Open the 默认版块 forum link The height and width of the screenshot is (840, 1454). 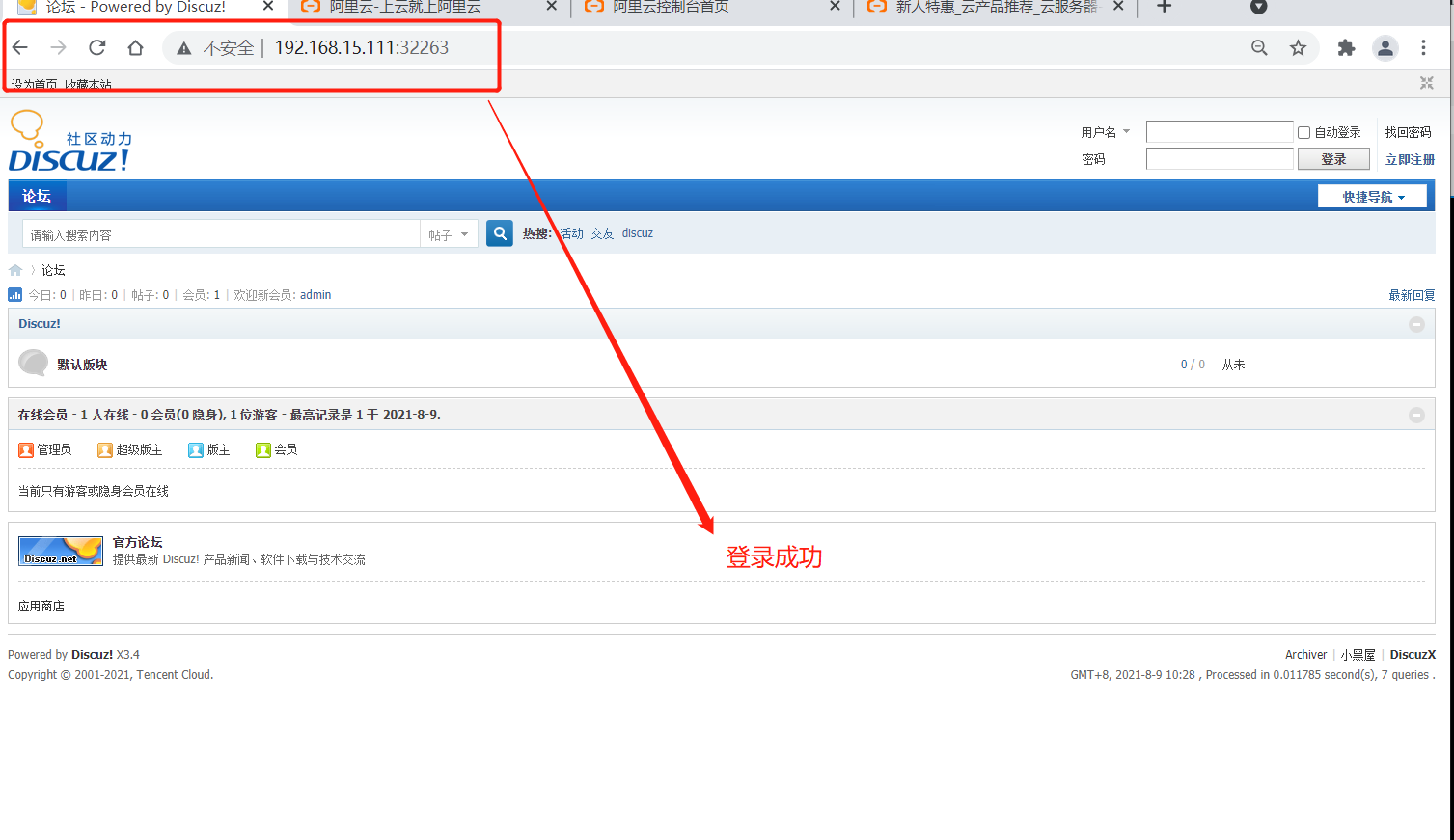pyautogui.click(x=82, y=365)
